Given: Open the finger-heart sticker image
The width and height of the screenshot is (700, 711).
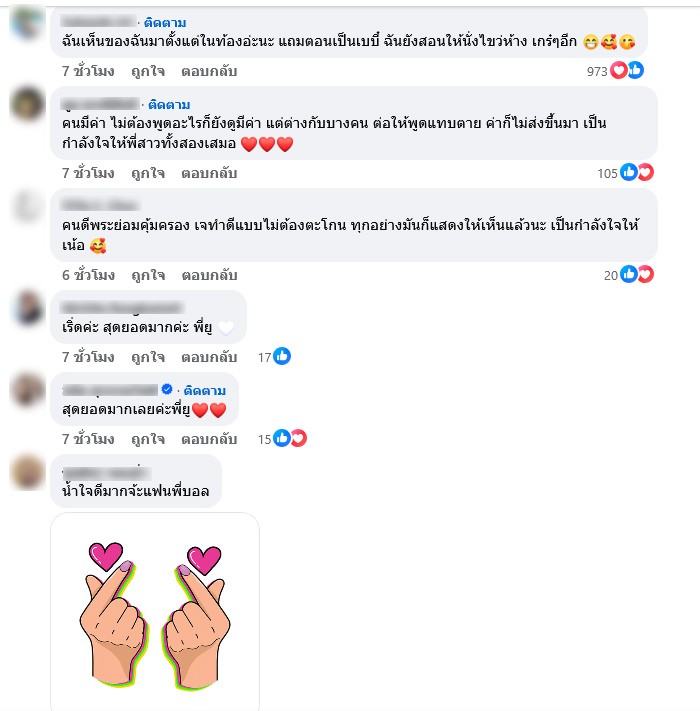Looking at the screenshot, I should tap(155, 612).
